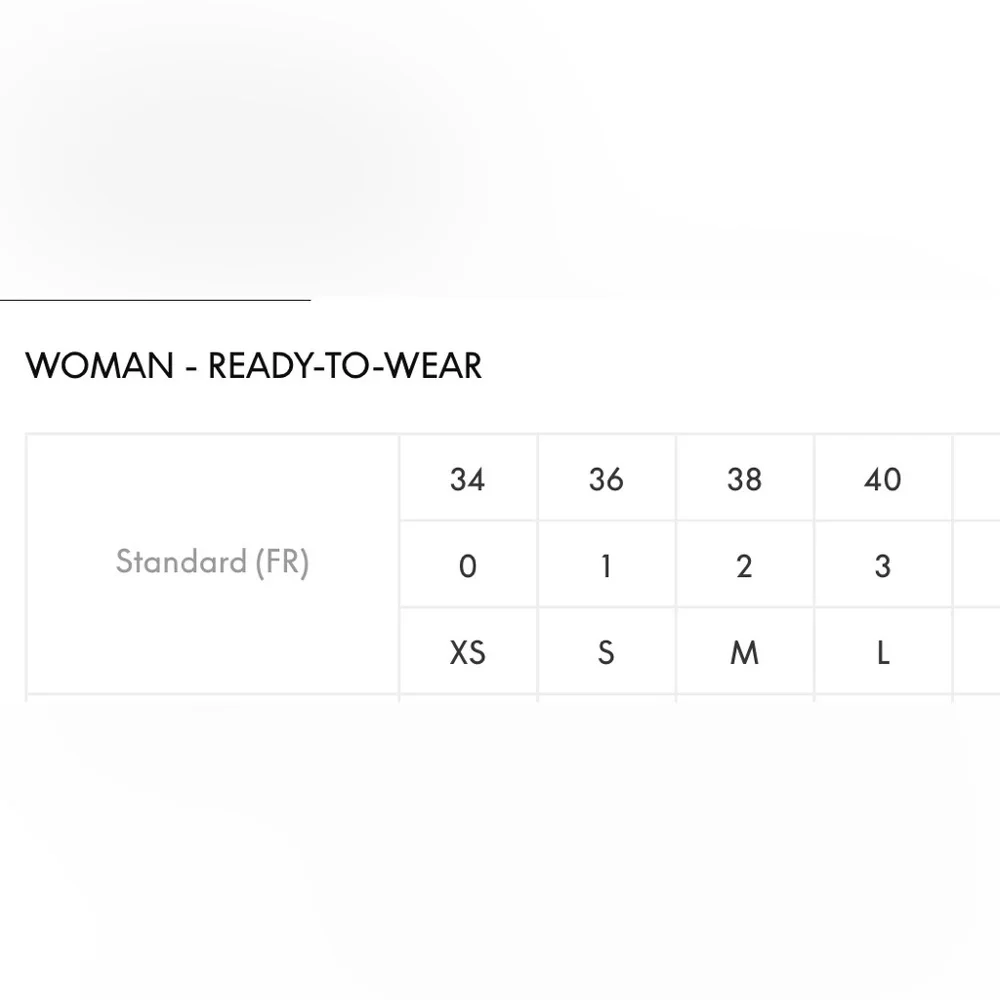Click the black divider line above the heading

tap(155, 299)
